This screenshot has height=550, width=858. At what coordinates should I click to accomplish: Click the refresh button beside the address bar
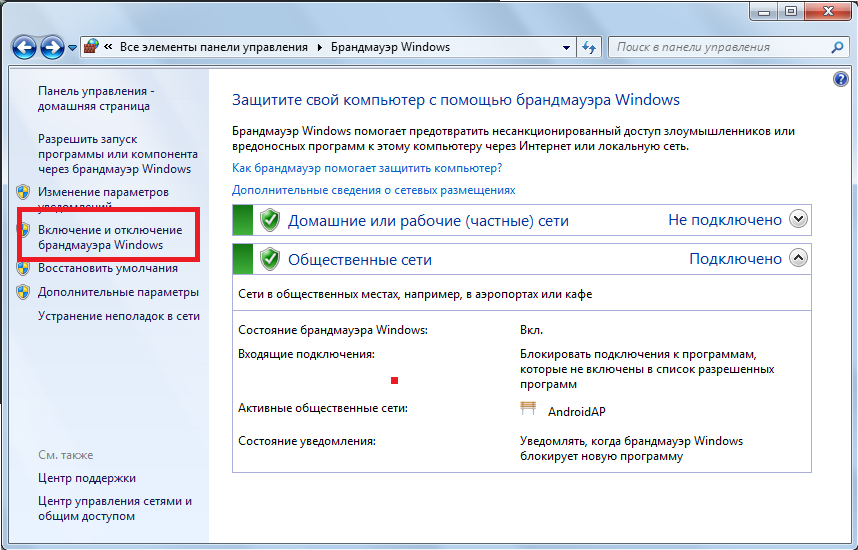click(589, 47)
